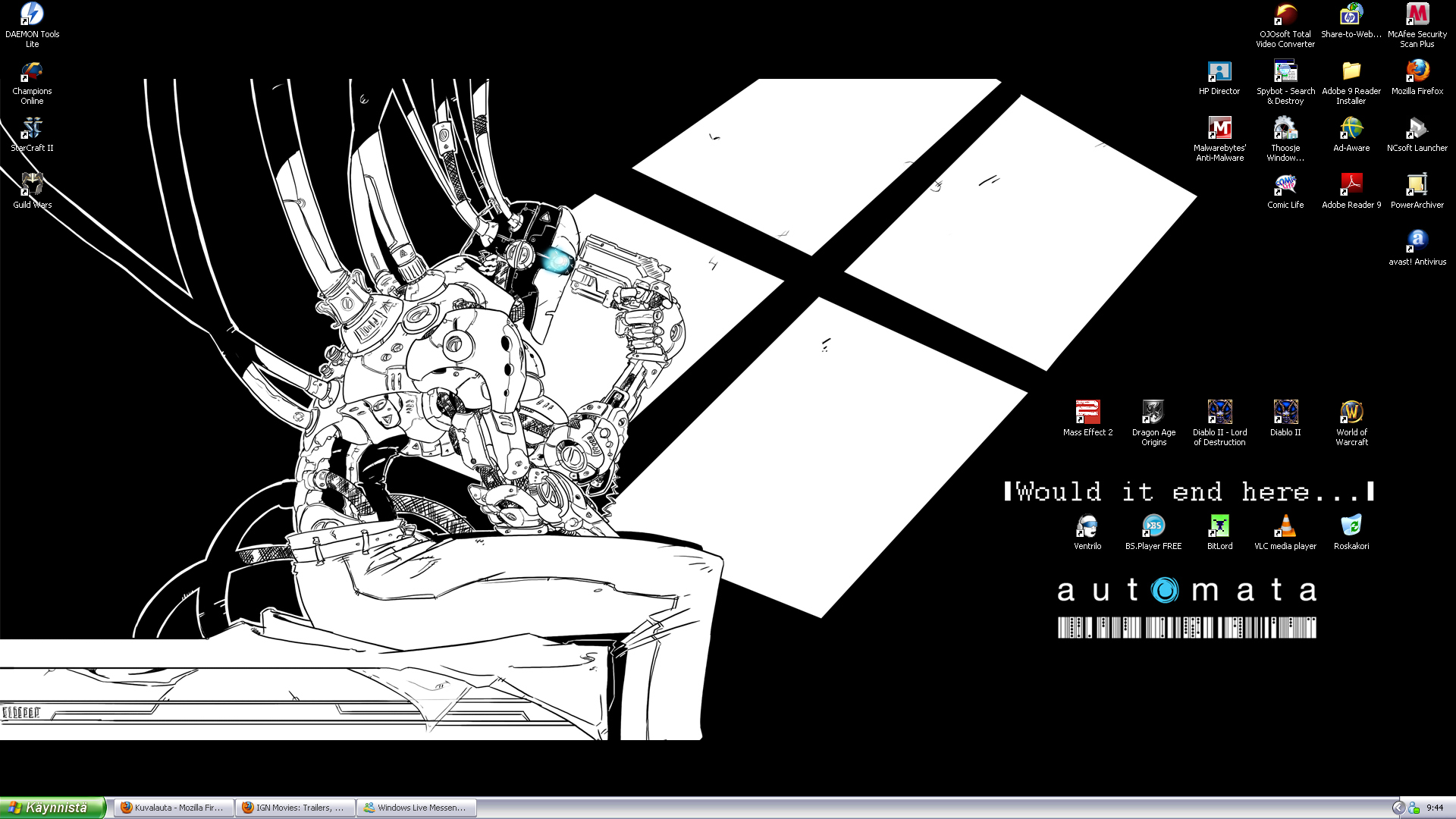Image resolution: width=1456 pixels, height=819 pixels.
Task: Launch the Ventrilo desktop icon
Action: point(1087,526)
